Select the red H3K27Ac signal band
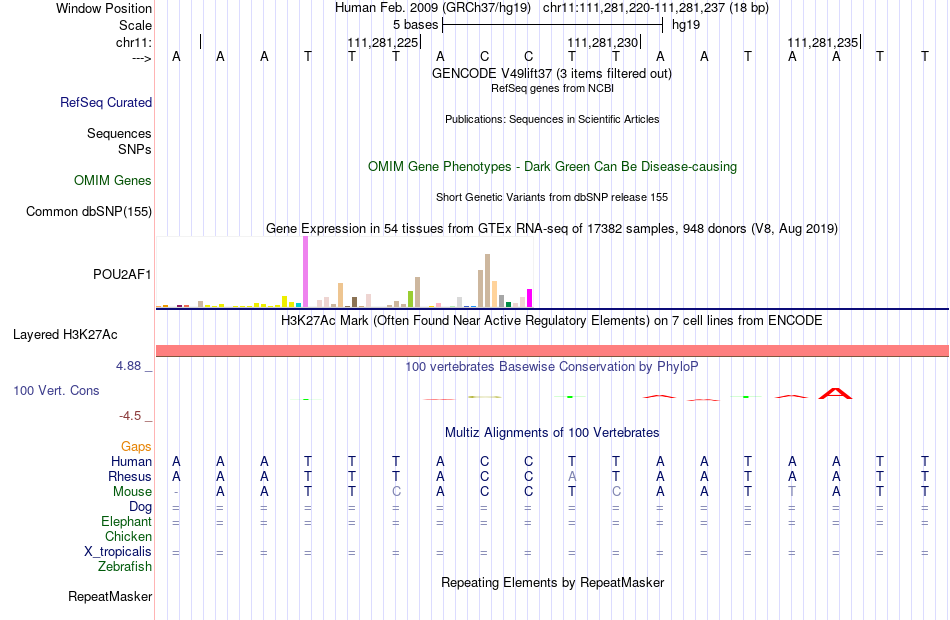950x620 pixels. (x=552, y=351)
